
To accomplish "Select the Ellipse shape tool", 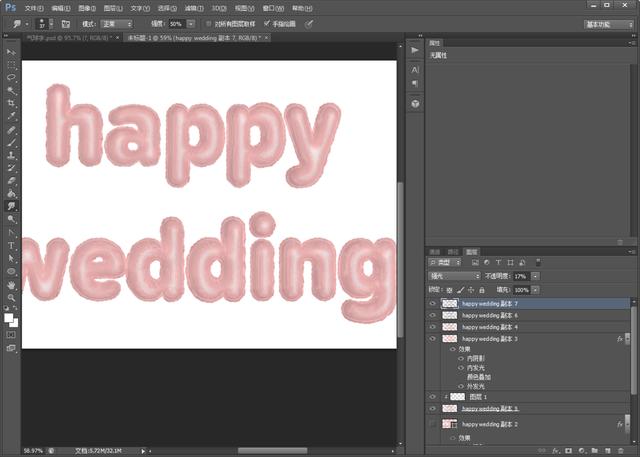I will pyautogui.click(x=11, y=271).
